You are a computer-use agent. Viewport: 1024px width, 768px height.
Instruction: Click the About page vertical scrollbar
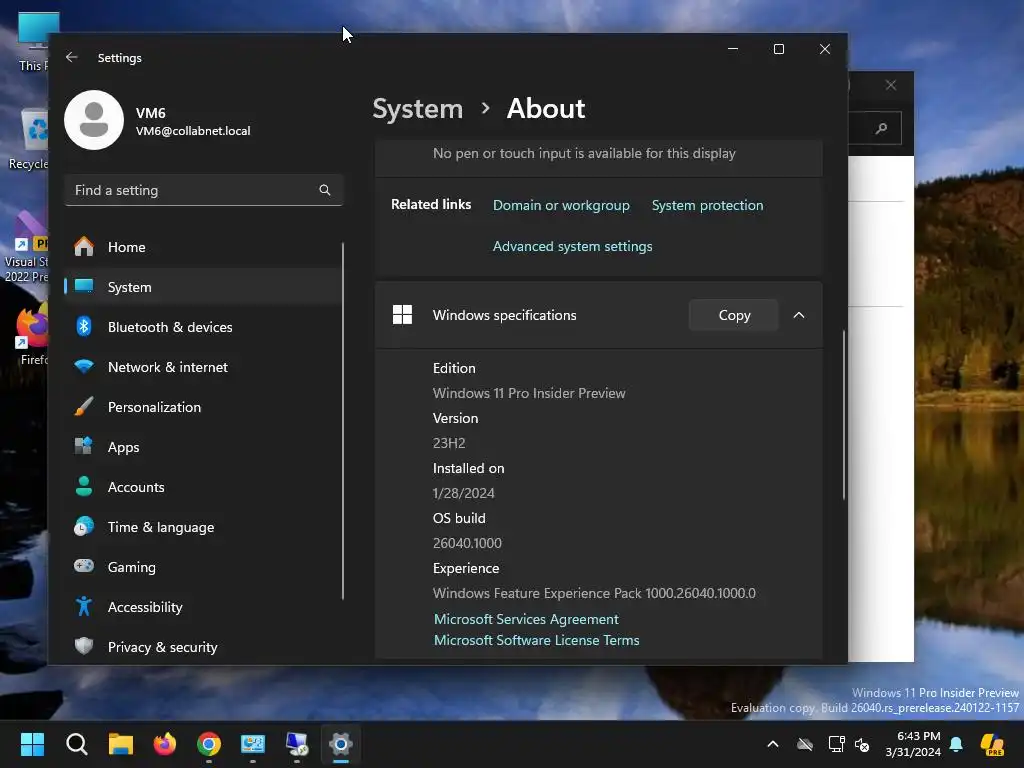[844, 415]
